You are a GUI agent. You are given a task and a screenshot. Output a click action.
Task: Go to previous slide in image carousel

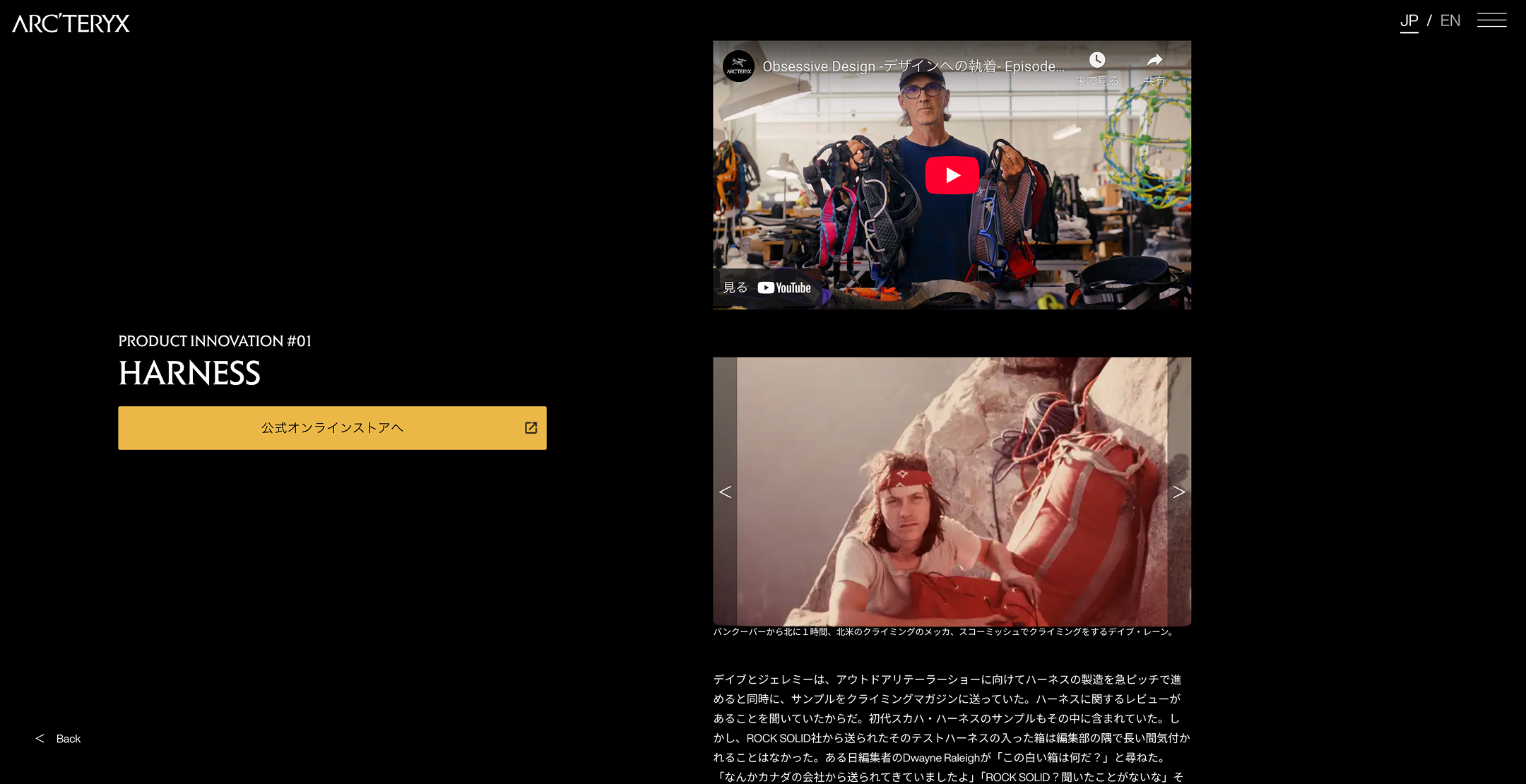coord(725,492)
